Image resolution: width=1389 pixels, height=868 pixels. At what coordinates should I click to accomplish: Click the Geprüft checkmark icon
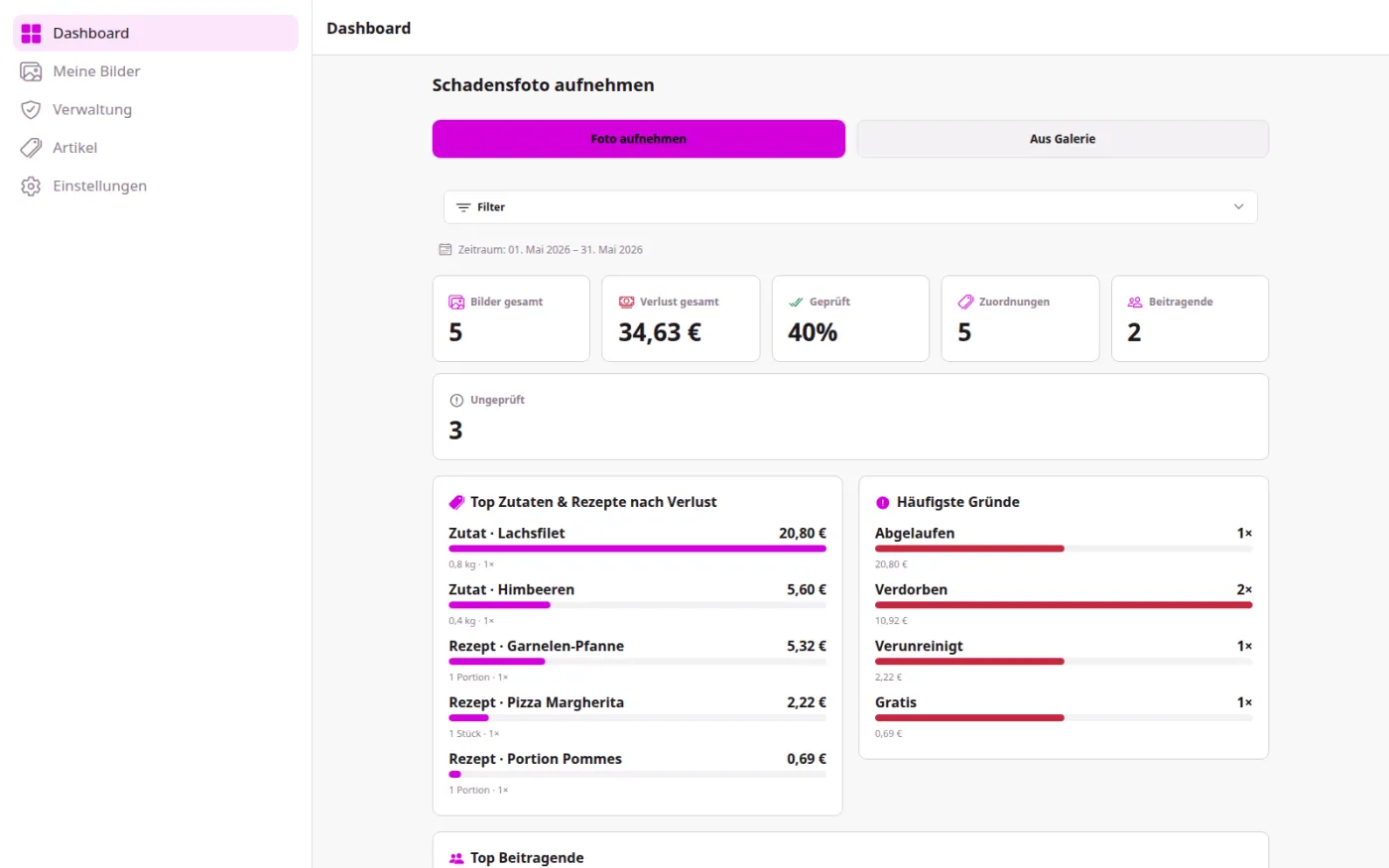(x=796, y=302)
